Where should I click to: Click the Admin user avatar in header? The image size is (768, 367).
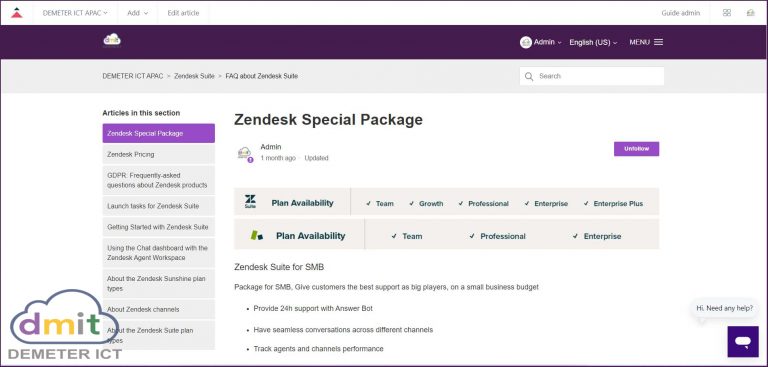526,42
